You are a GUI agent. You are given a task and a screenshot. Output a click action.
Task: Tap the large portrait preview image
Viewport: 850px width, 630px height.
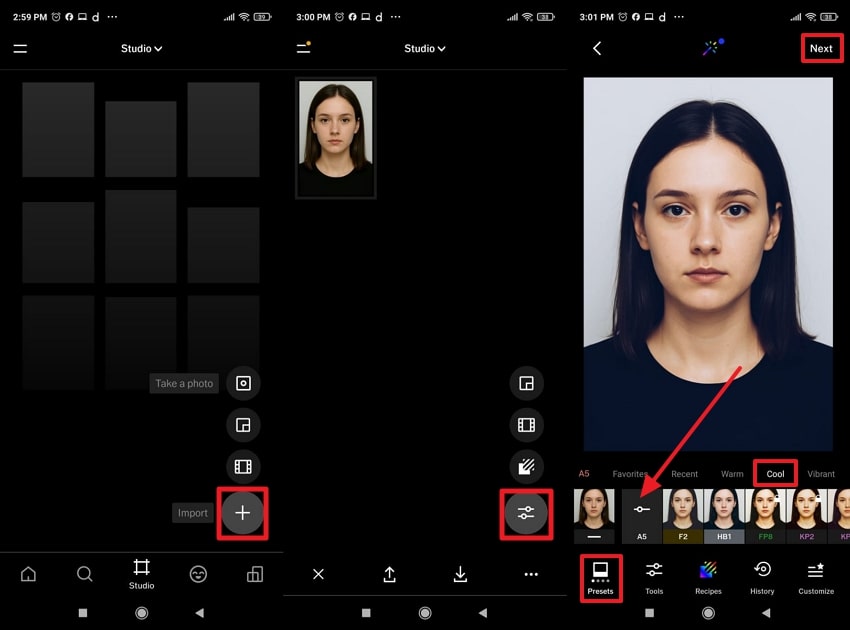tap(708, 264)
